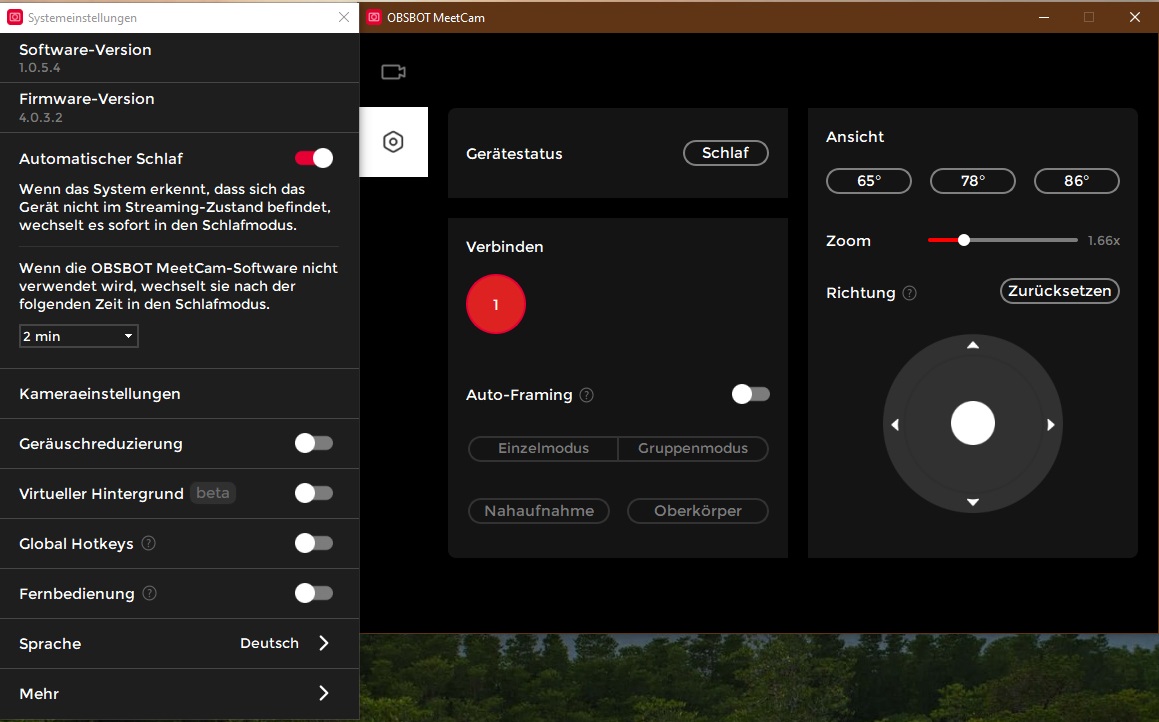The image size is (1159, 722).
Task: Click the Zoom slider handle
Action: (964, 240)
